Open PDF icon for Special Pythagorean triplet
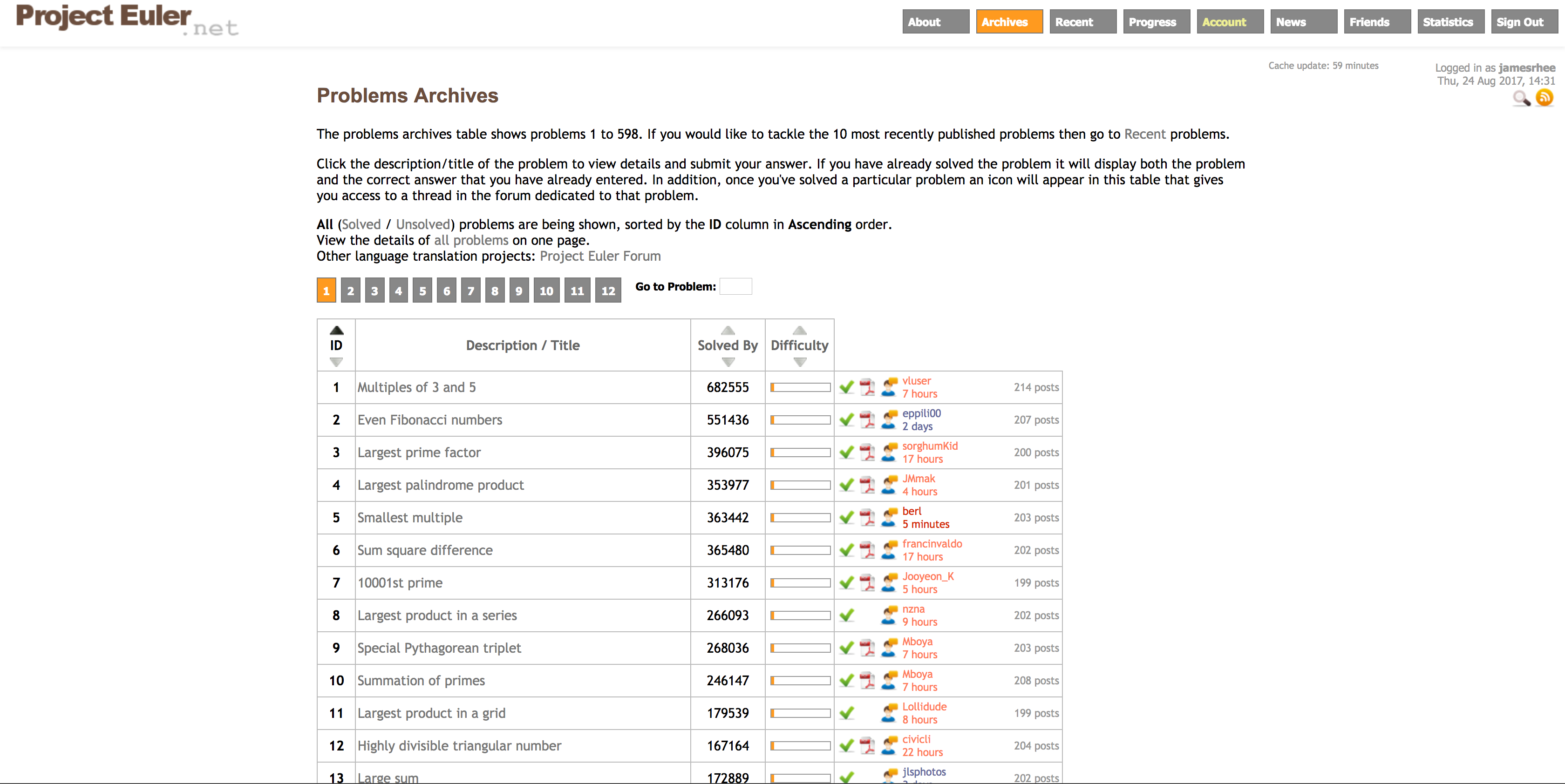Image resolution: width=1565 pixels, height=784 pixels. (x=868, y=648)
